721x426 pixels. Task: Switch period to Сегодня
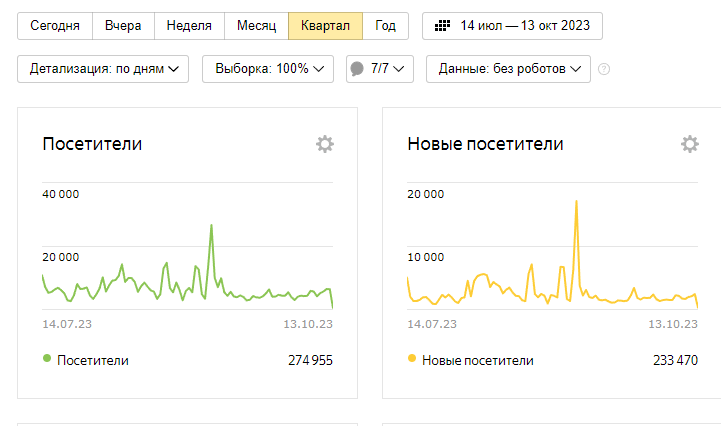coord(55,26)
